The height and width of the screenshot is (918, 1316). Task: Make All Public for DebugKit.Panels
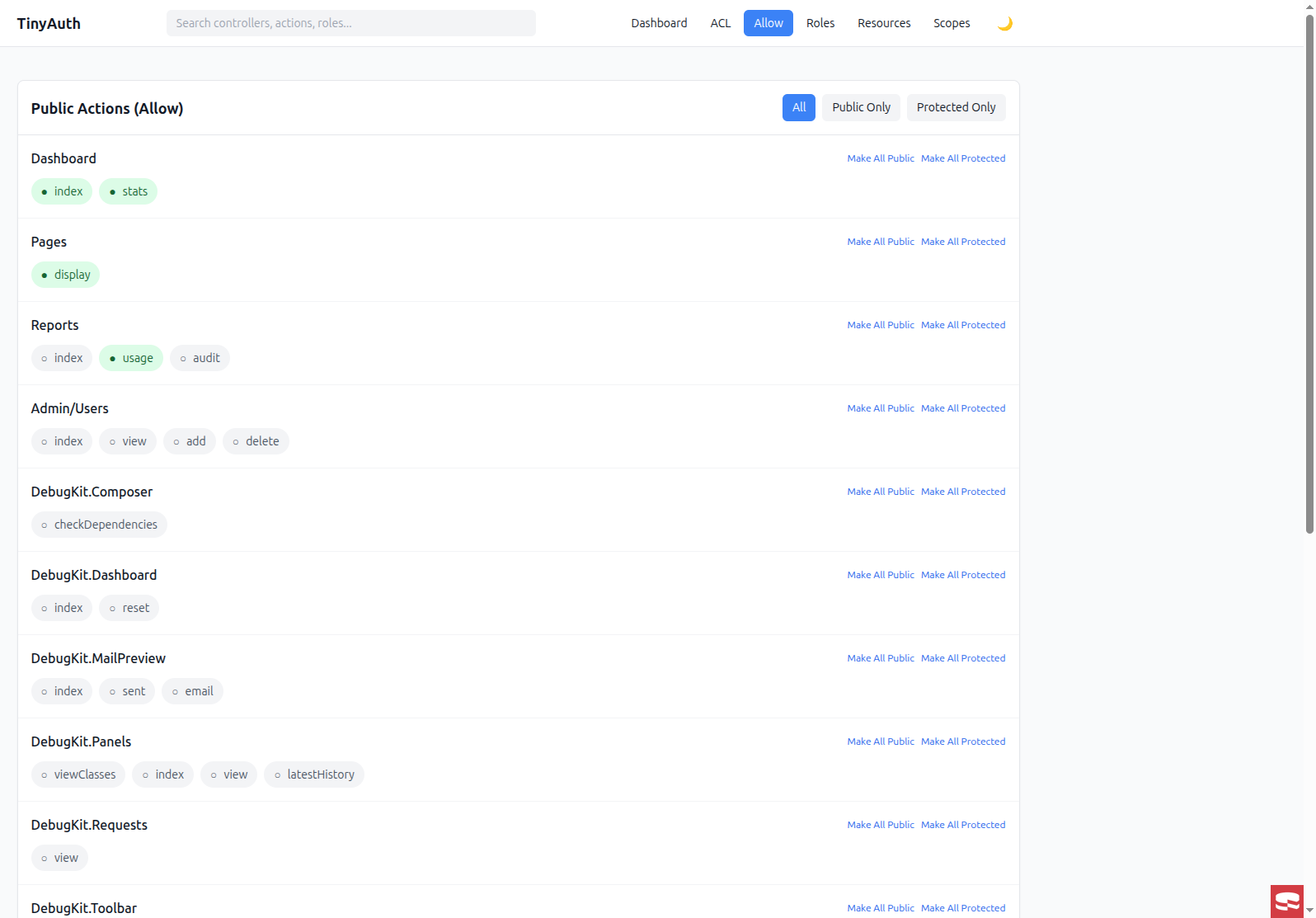click(x=881, y=741)
